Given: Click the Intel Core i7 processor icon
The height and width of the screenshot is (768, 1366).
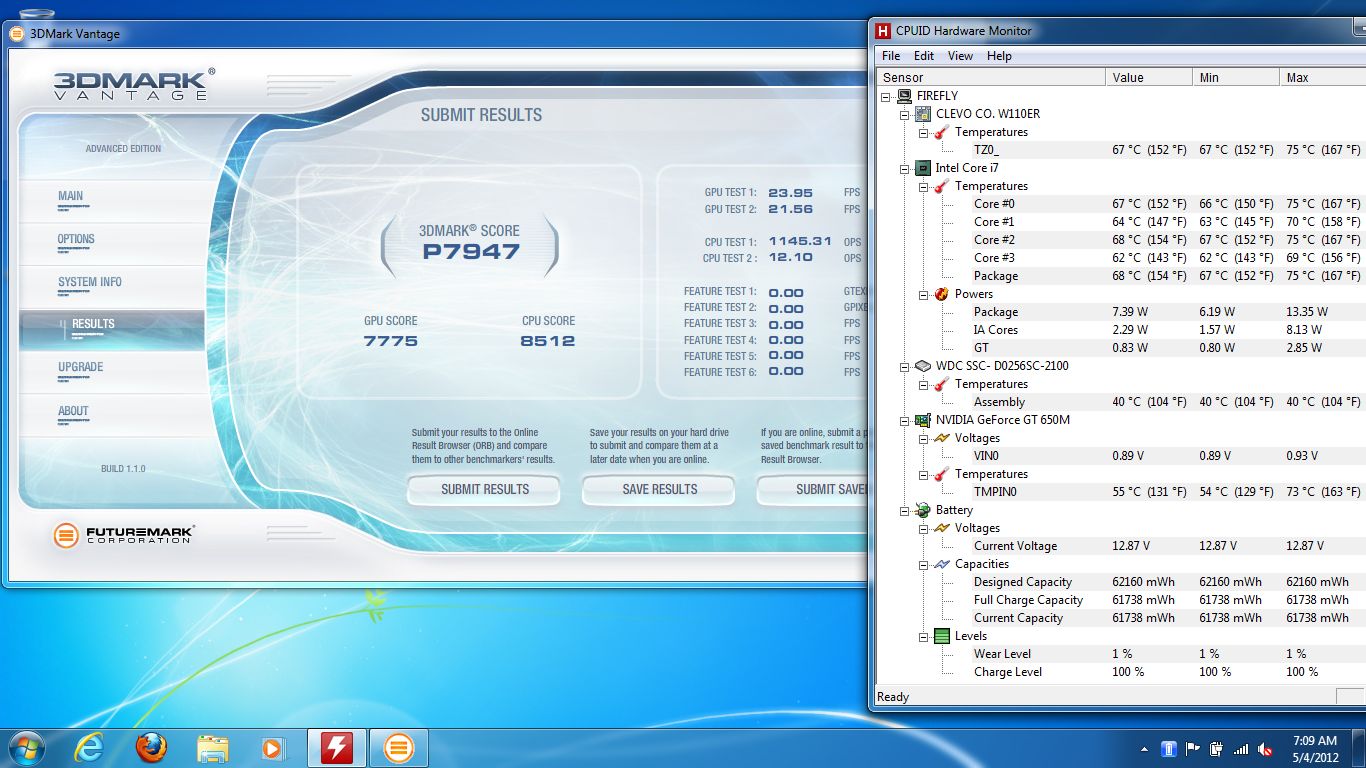Looking at the screenshot, I should [x=923, y=168].
